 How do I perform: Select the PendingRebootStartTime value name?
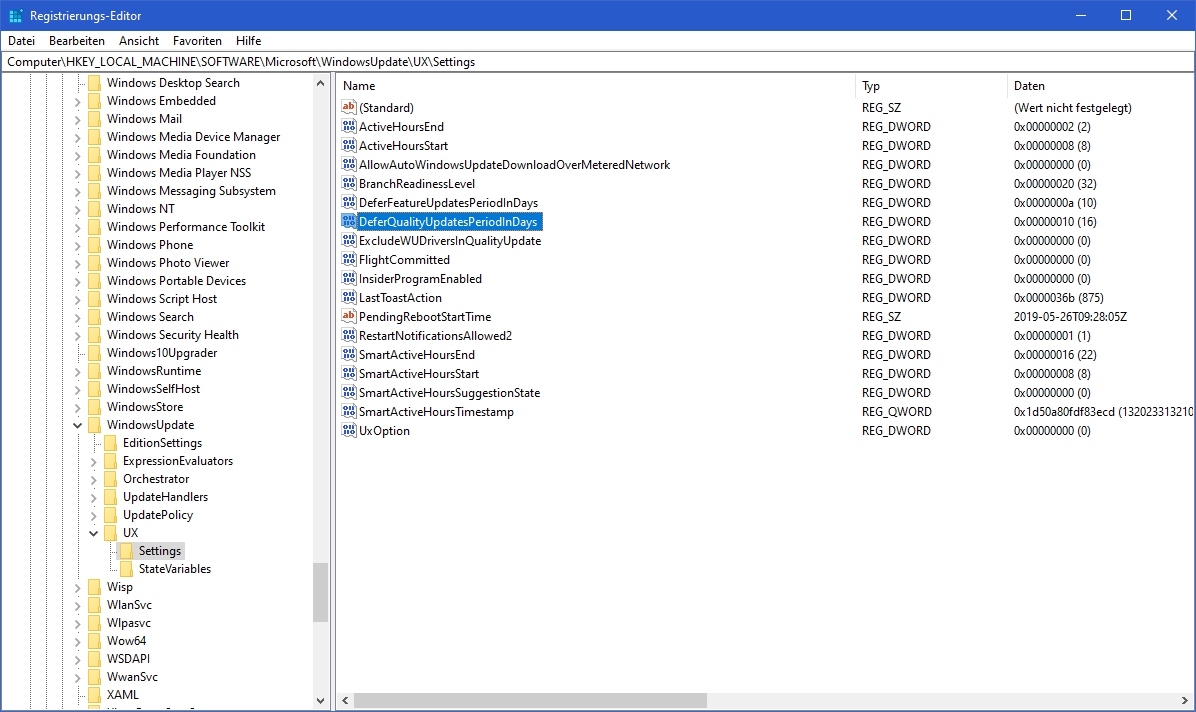[x=425, y=316]
